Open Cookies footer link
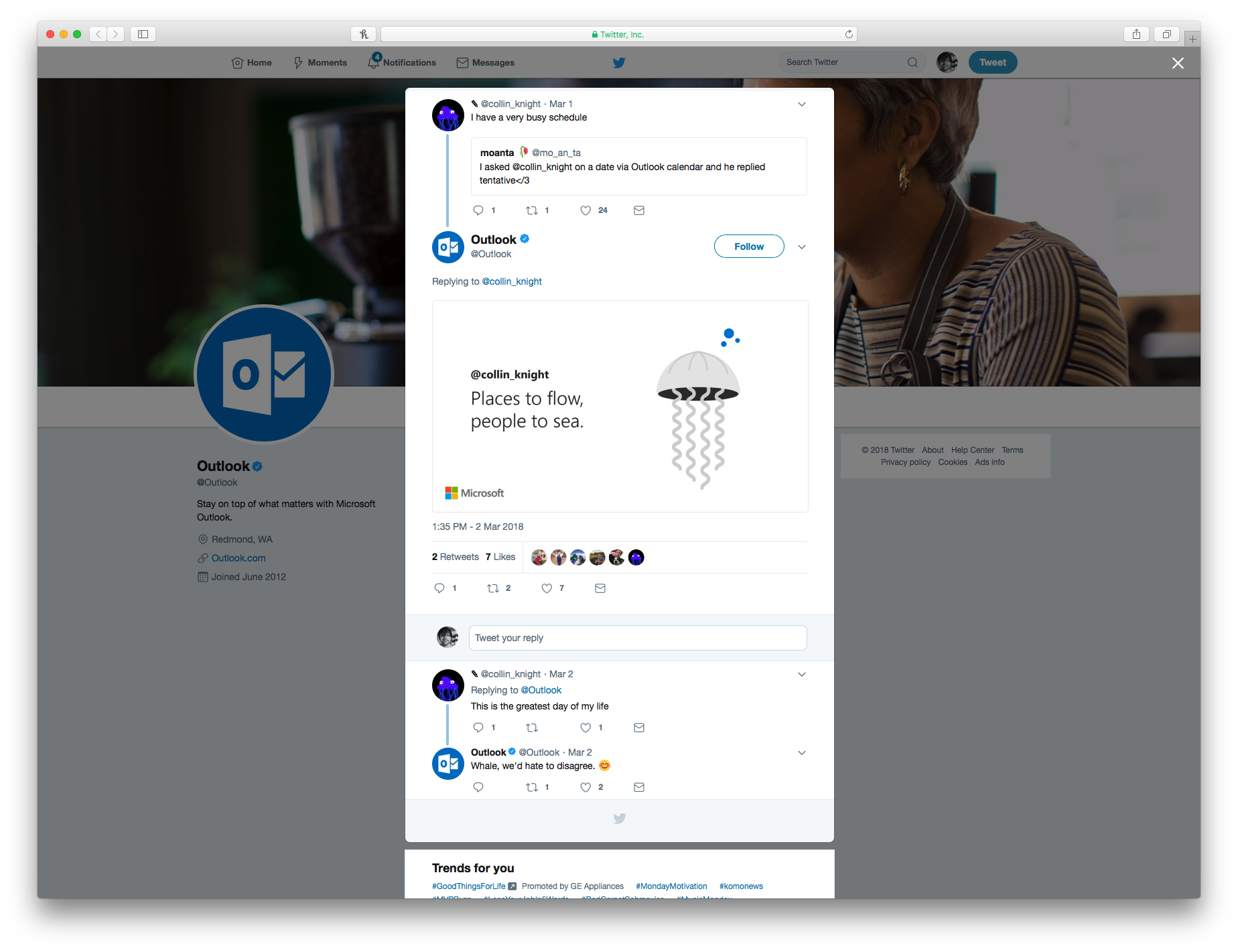1238x952 pixels. coord(953,462)
